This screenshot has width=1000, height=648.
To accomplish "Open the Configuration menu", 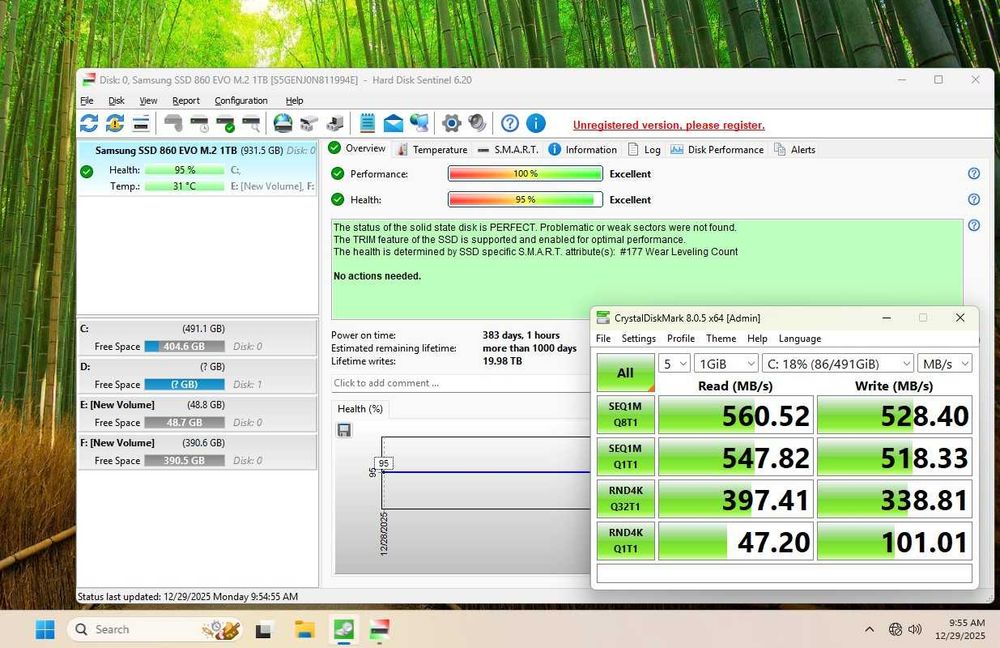I will point(241,101).
